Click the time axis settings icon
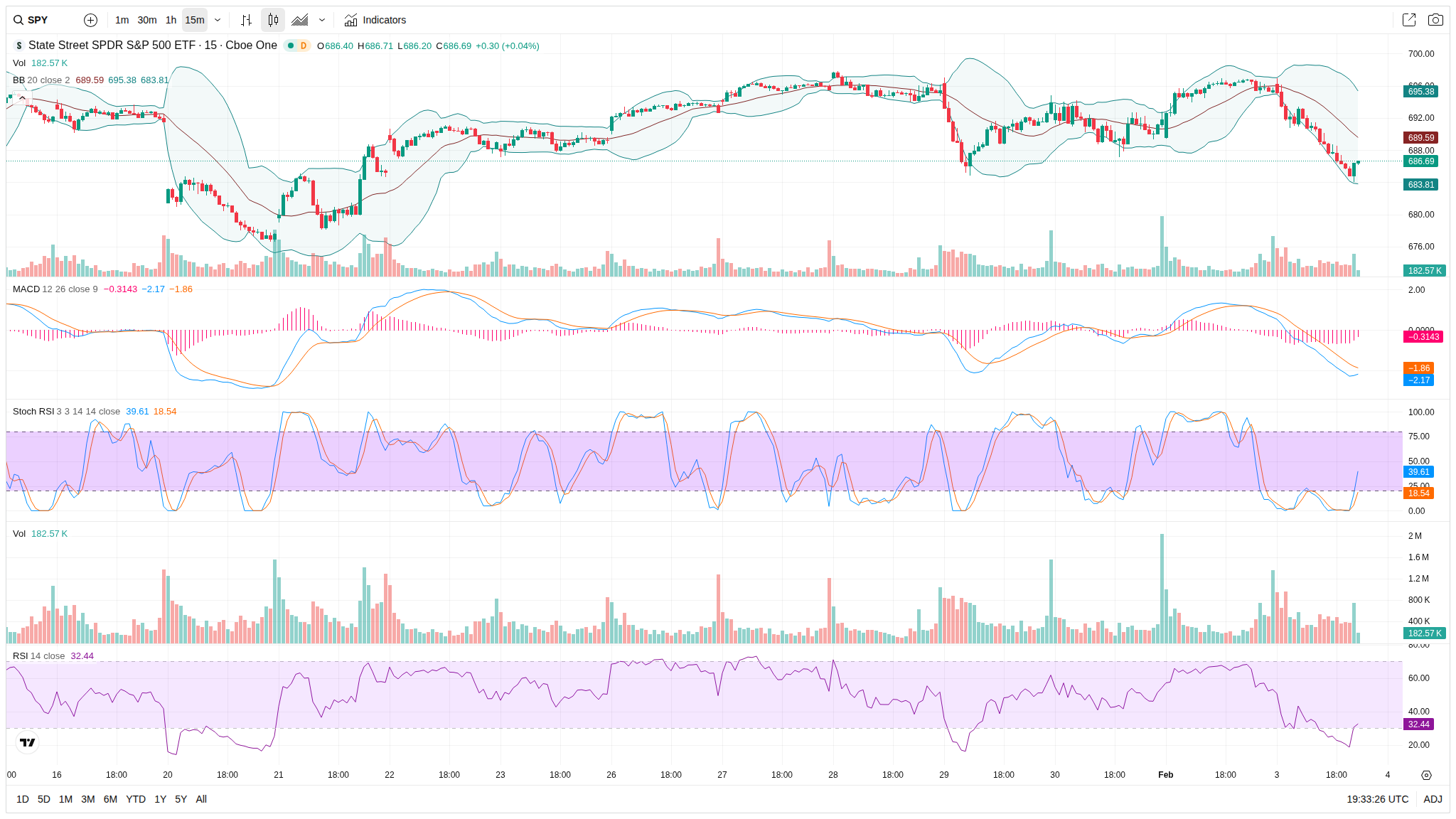 click(1425, 775)
